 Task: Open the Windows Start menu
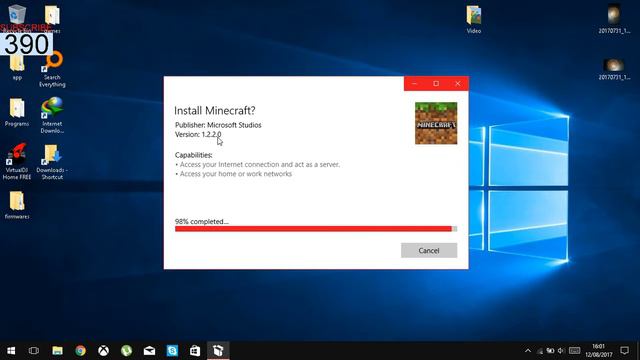(11, 351)
